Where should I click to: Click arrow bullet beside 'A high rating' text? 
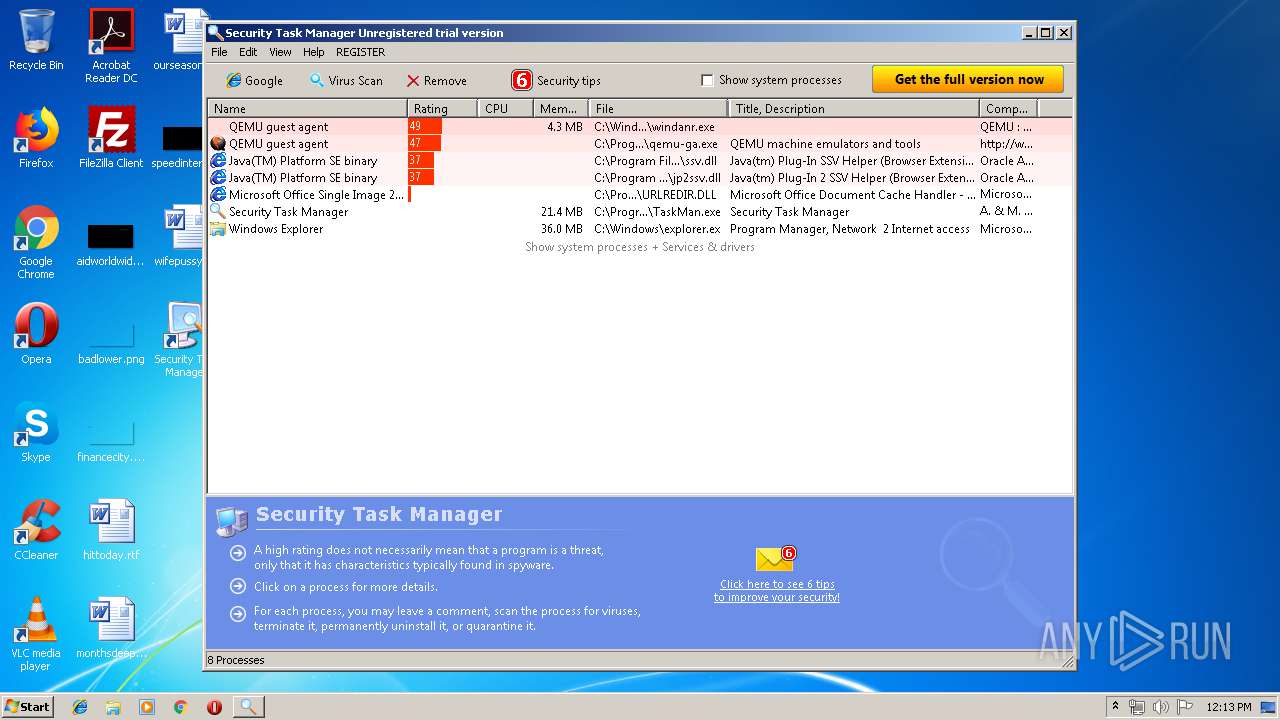click(x=237, y=551)
